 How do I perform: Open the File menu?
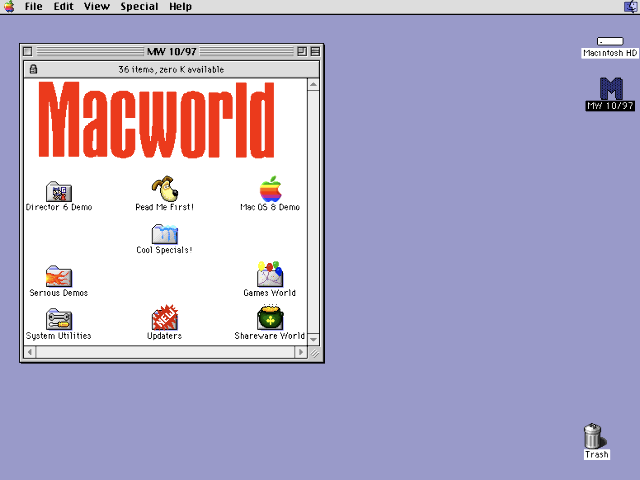(x=33, y=7)
